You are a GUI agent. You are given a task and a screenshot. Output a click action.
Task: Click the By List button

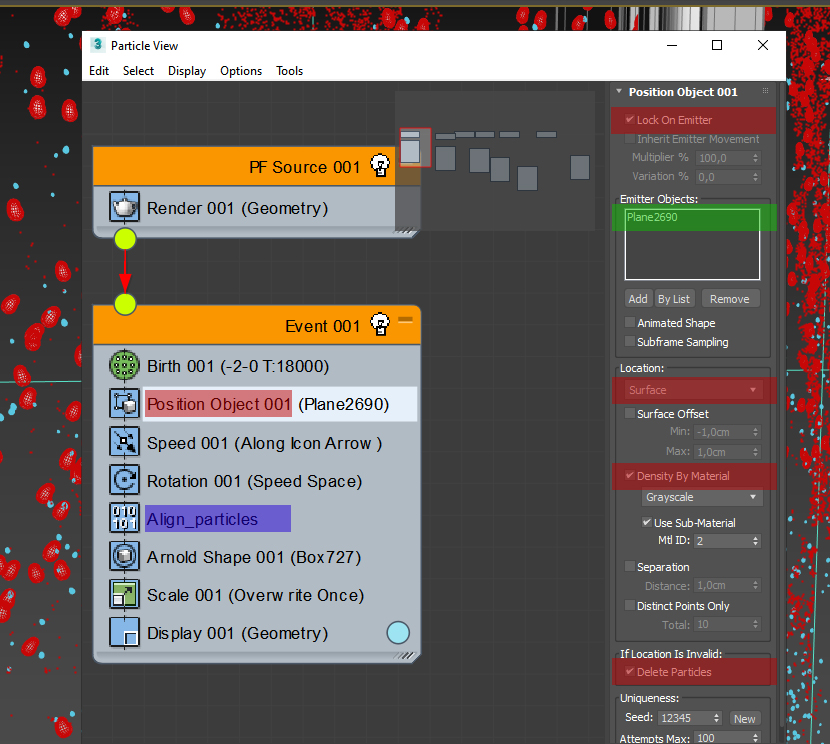pos(674,299)
